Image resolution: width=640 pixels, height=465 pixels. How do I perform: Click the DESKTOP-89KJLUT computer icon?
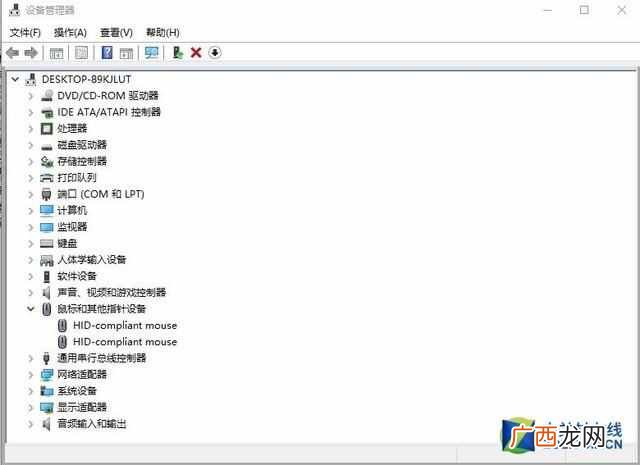tap(31, 79)
